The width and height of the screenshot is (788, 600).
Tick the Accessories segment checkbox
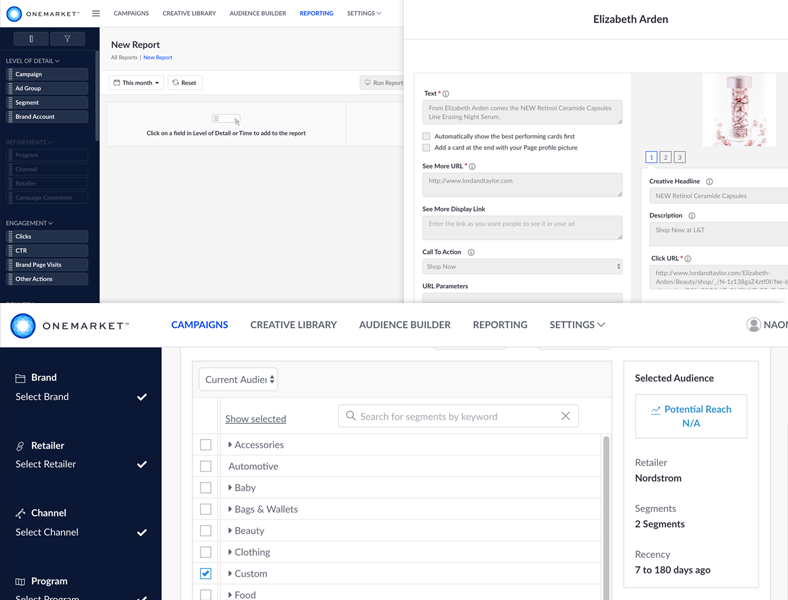206,445
